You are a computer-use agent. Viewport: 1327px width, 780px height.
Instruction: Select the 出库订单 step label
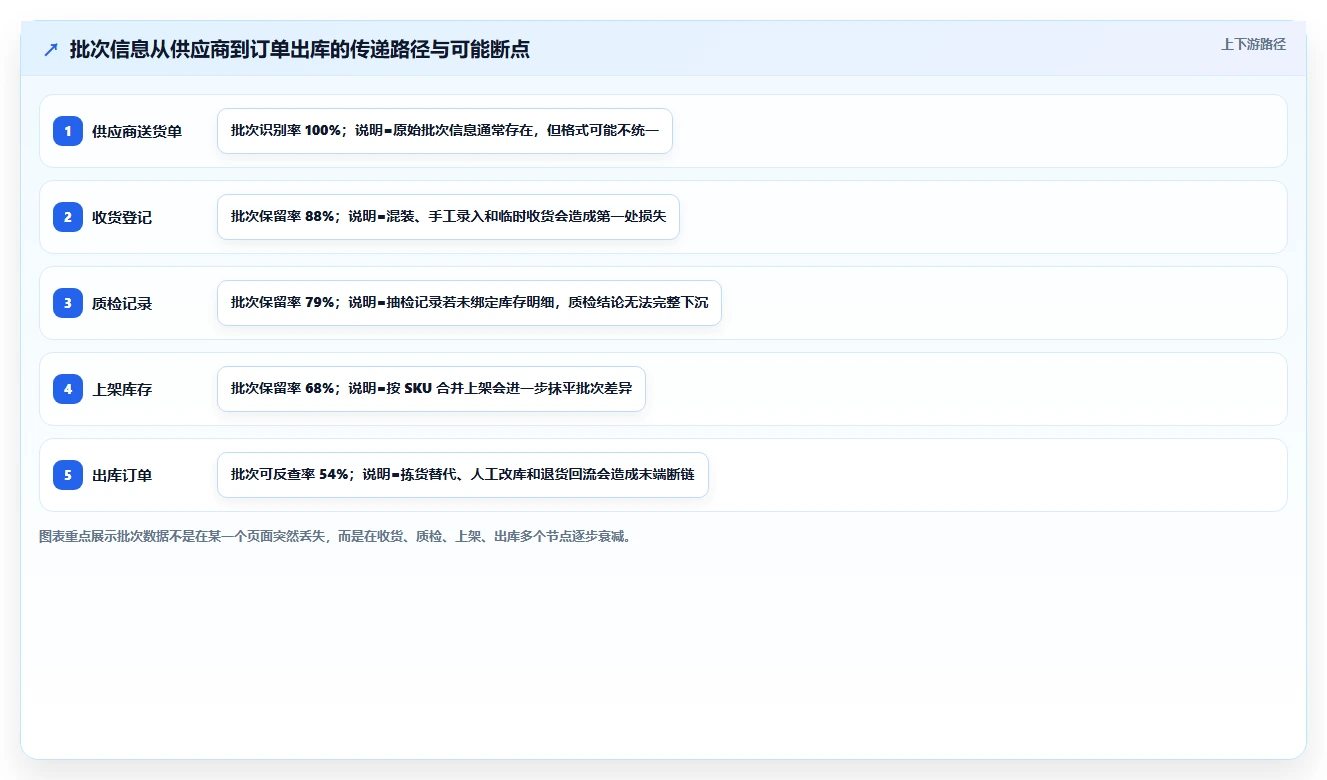click(x=122, y=475)
